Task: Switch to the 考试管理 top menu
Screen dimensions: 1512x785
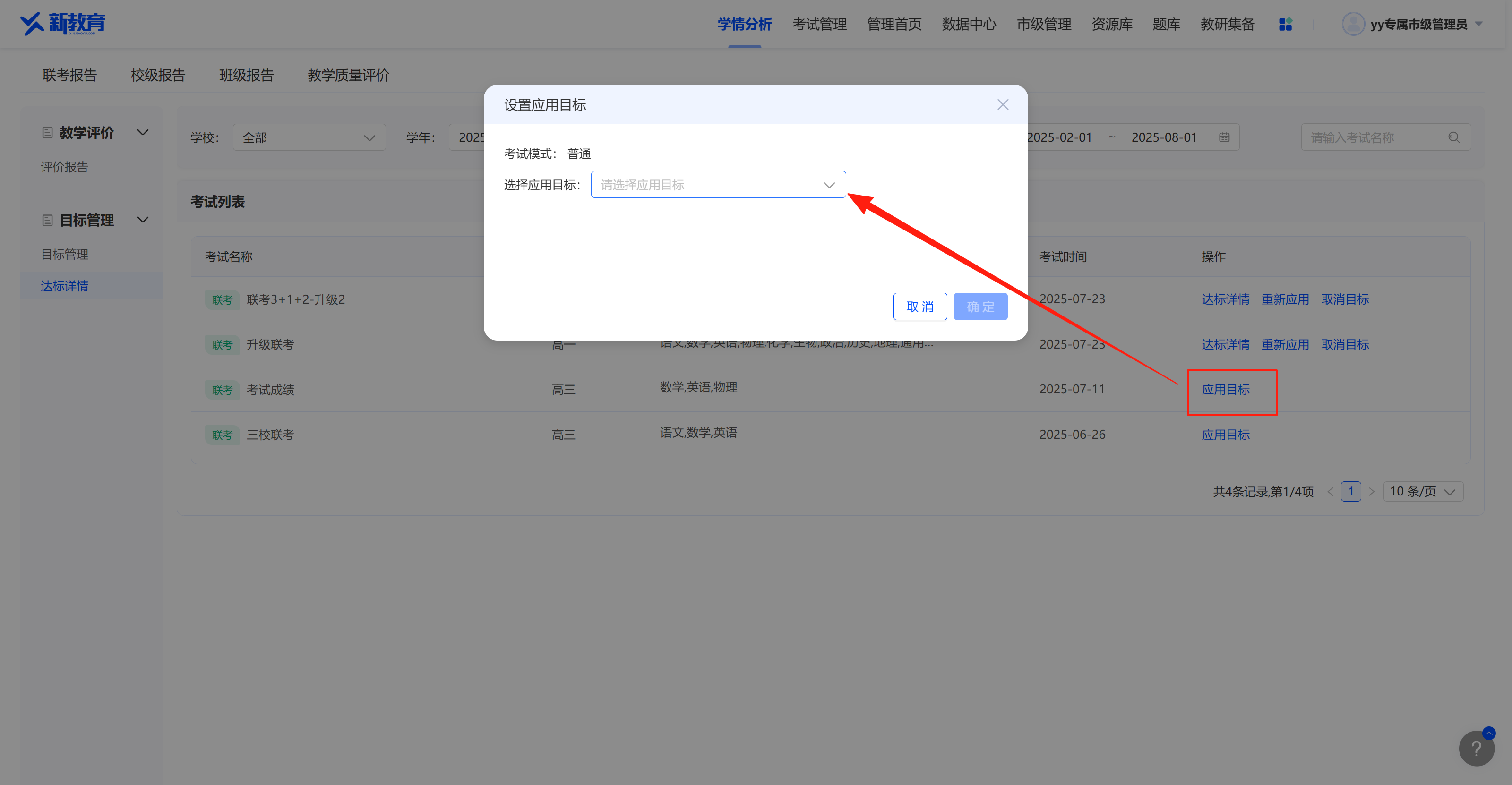Action: point(819,24)
